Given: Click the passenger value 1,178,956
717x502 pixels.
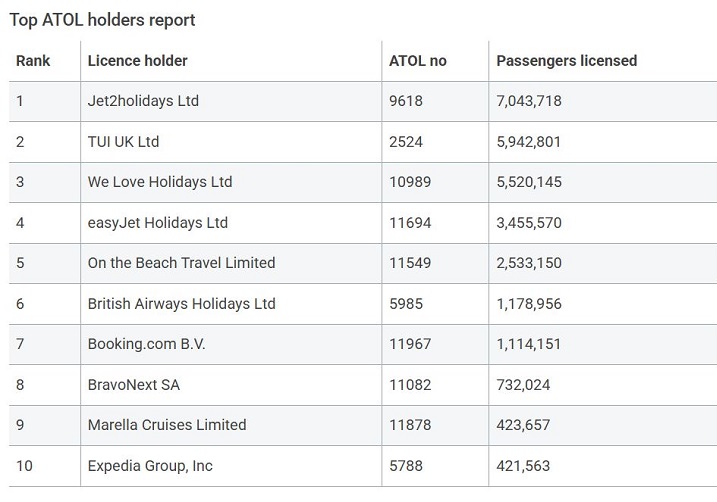Looking at the screenshot, I should tap(529, 304).
